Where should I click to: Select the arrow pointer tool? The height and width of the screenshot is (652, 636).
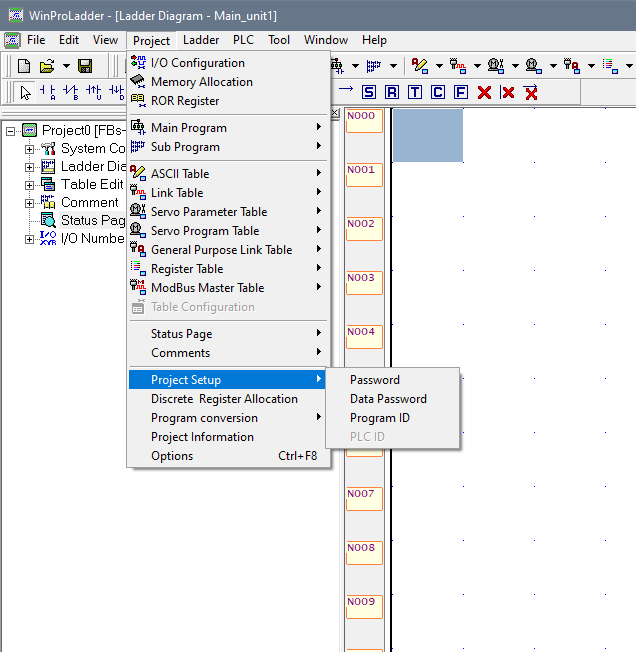25,92
